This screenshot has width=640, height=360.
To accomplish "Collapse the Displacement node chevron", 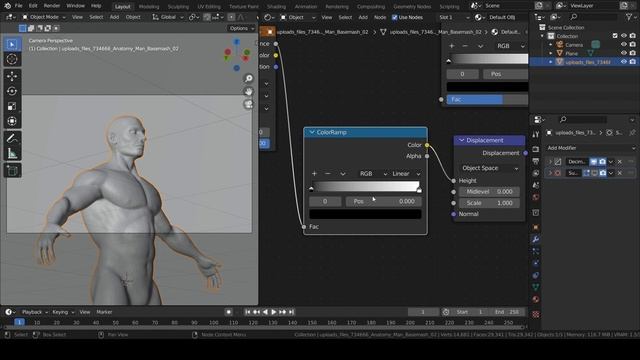I will click(462, 140).
